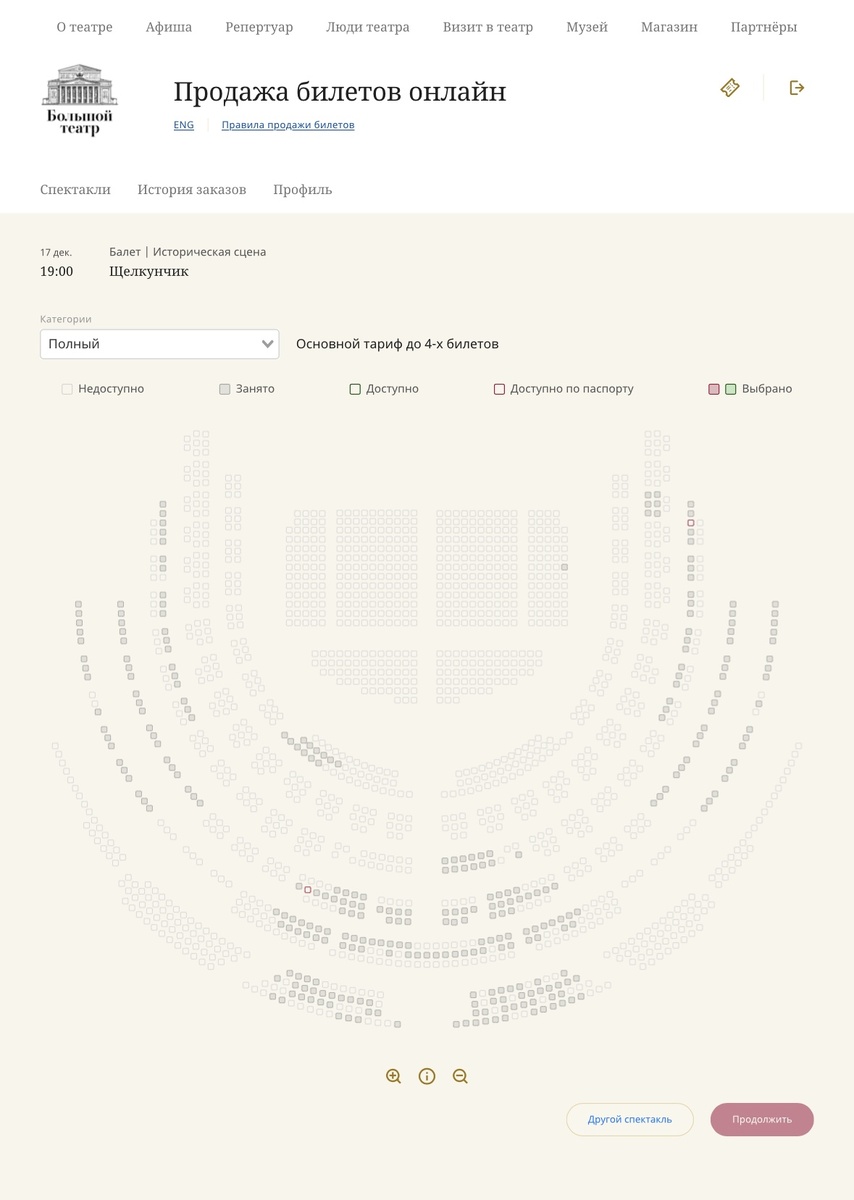Click the Доступно legend checkbox
This screenshot has height=1200, width=854.
[x=355, y=388]
